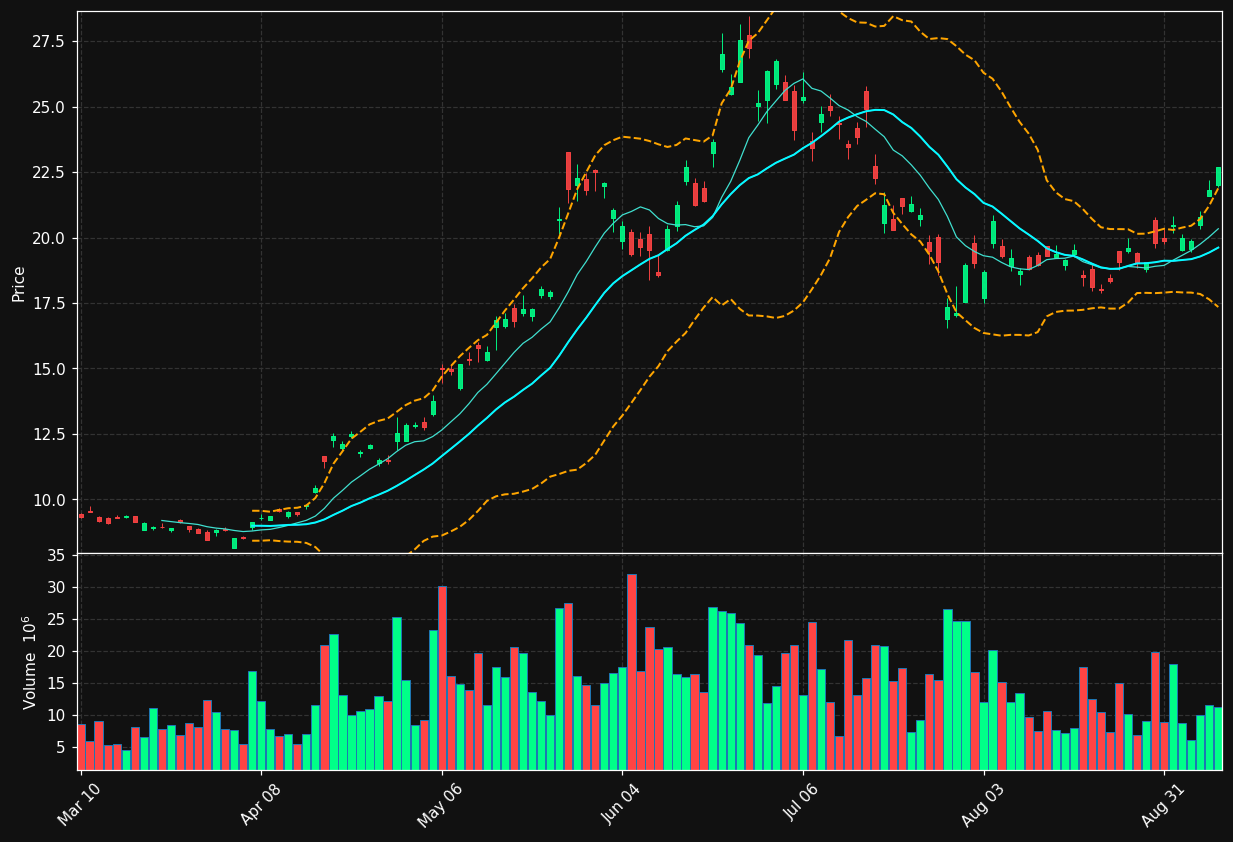Click the tall red volume bar at May 06

click(x=442, y=678)
